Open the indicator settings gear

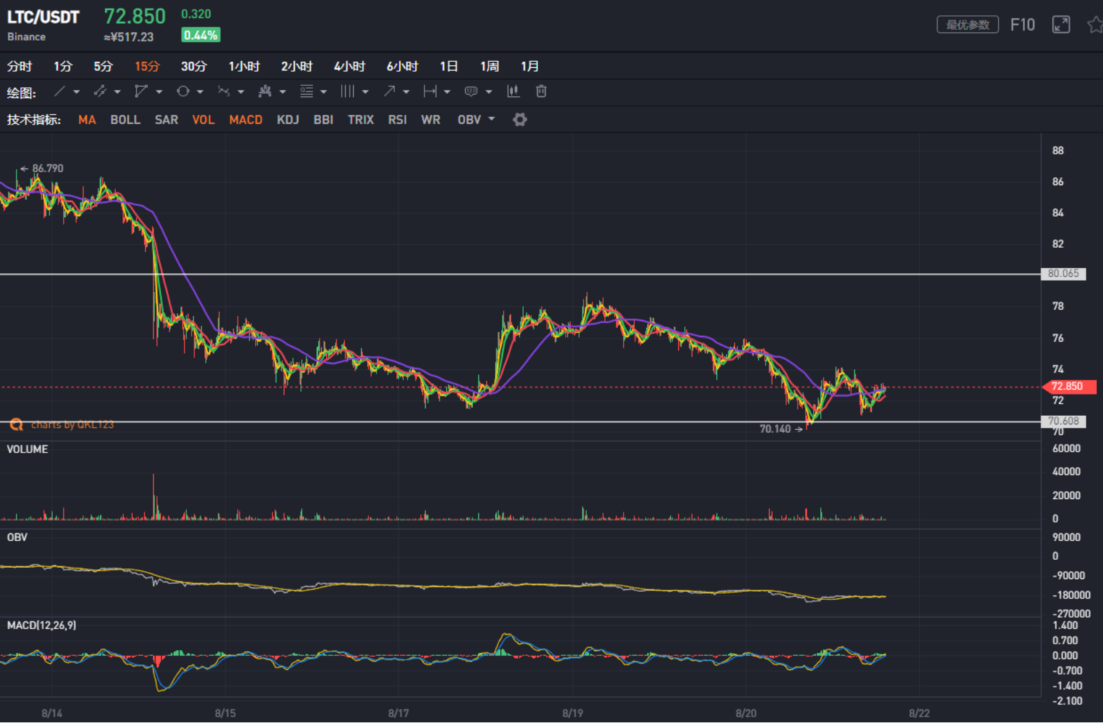click(520, 120)
